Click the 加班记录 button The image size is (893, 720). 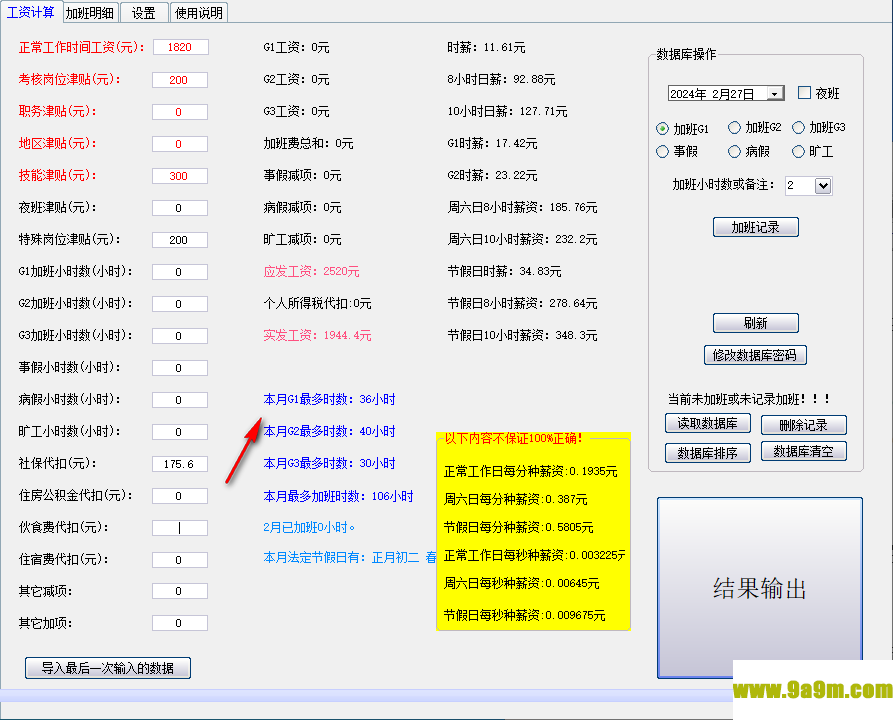(756, 227)
